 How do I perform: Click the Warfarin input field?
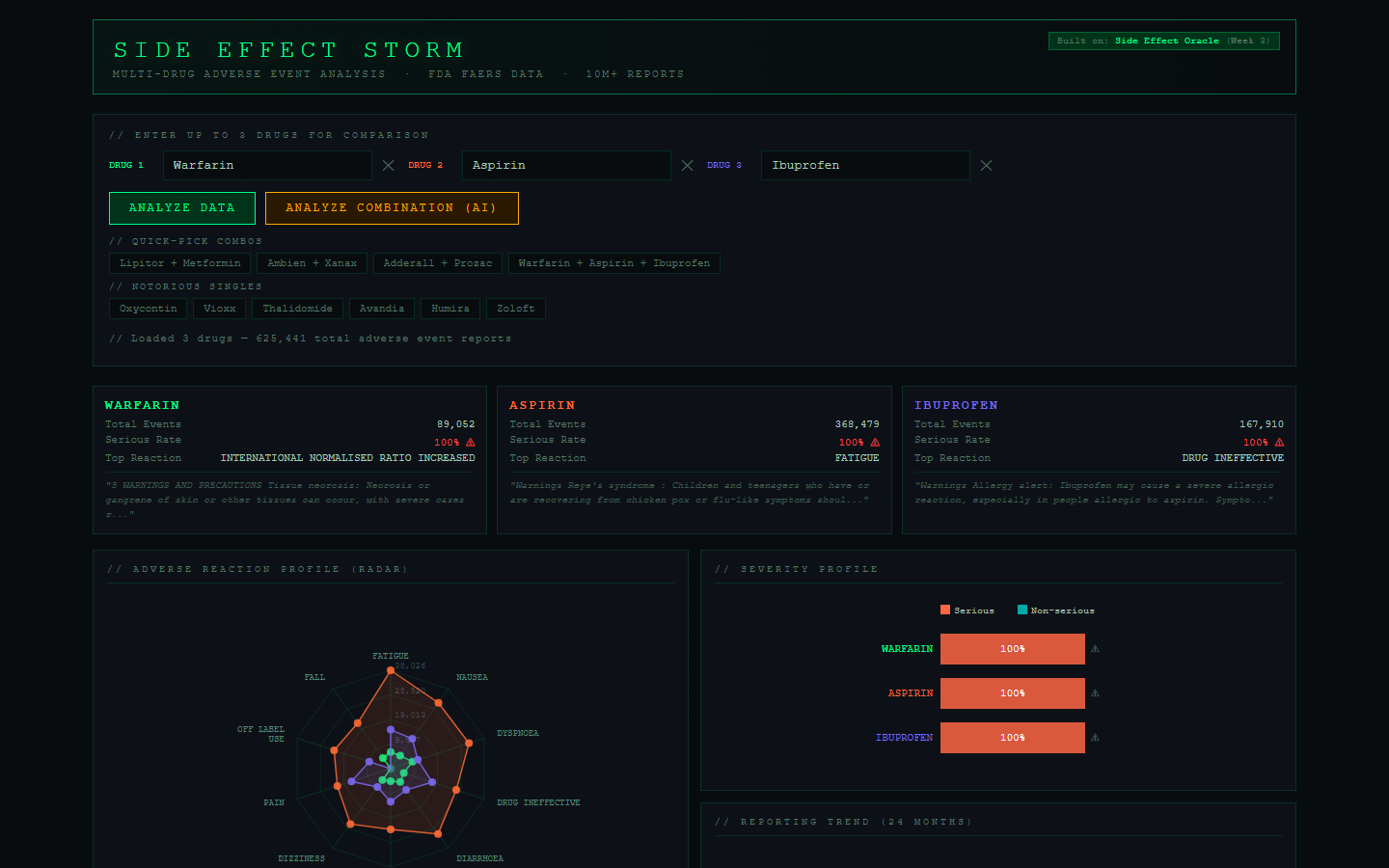click(x=267, y=165)
